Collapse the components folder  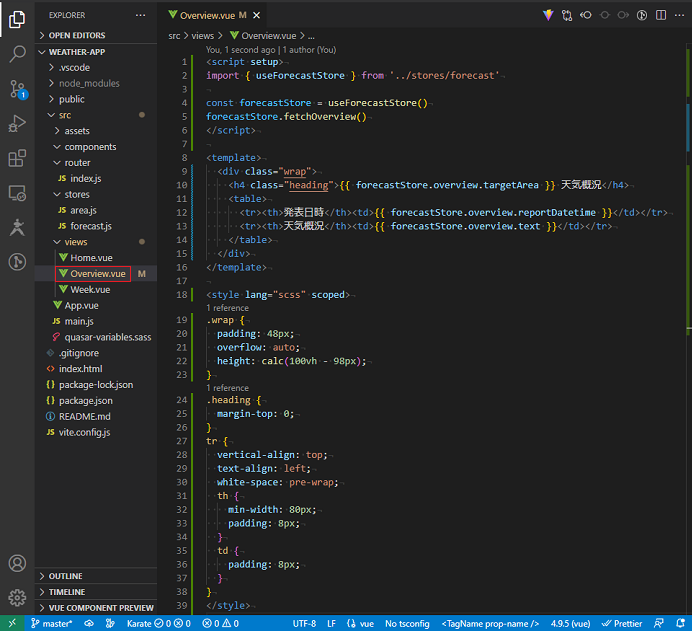click(96, 147)
